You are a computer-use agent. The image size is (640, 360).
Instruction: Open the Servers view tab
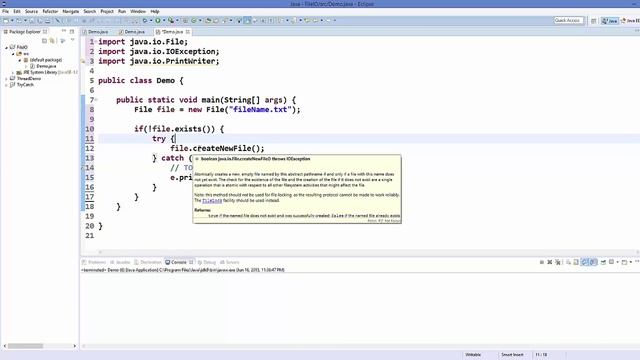(229, 262)
